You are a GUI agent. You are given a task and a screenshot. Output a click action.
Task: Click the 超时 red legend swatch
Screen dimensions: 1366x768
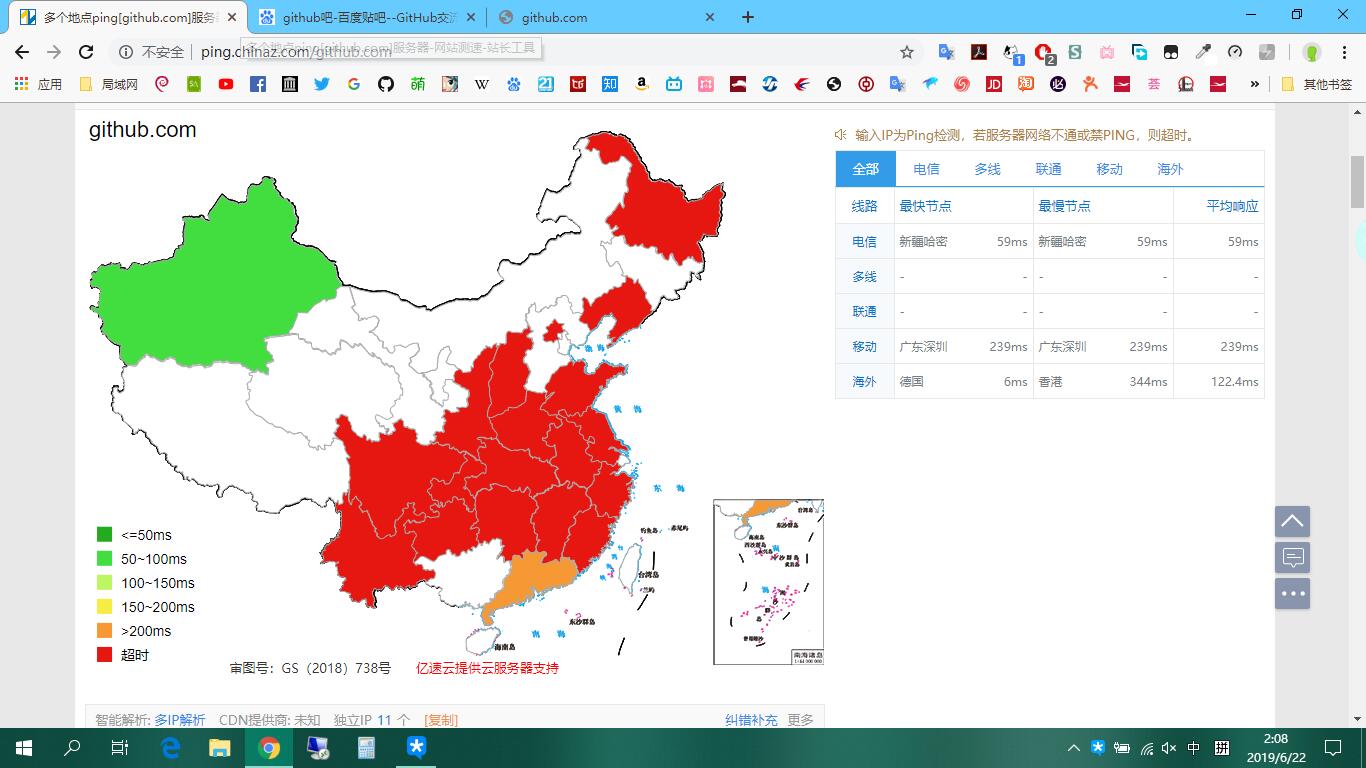coord(104,655)
